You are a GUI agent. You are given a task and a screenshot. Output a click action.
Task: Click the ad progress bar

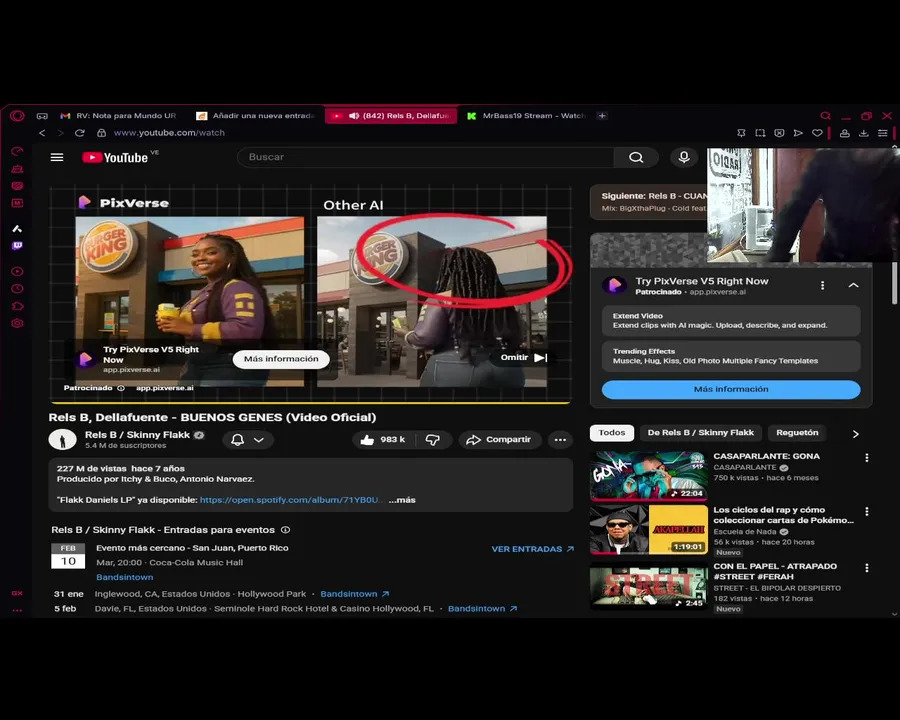(311, 402)
